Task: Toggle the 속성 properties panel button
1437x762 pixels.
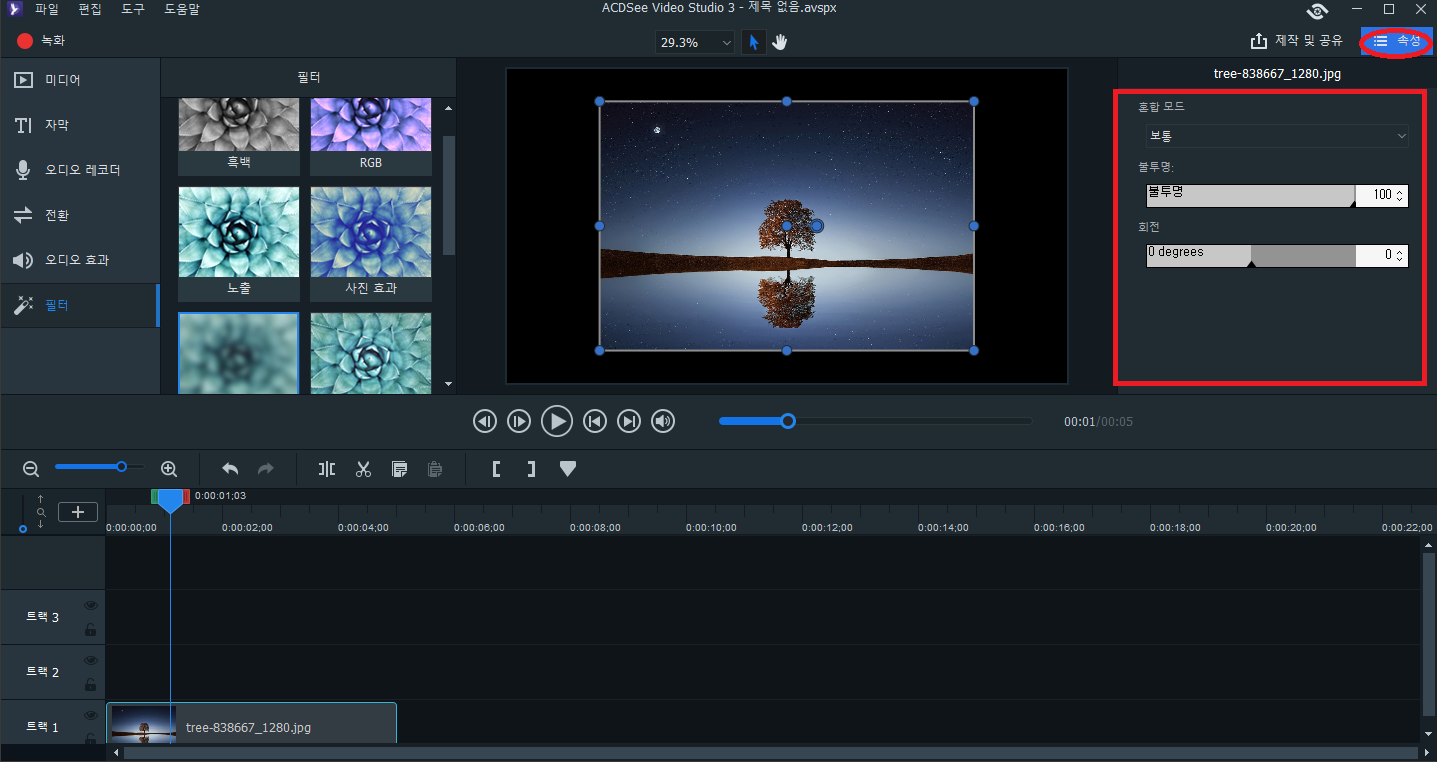Action: pos(1396,41)
